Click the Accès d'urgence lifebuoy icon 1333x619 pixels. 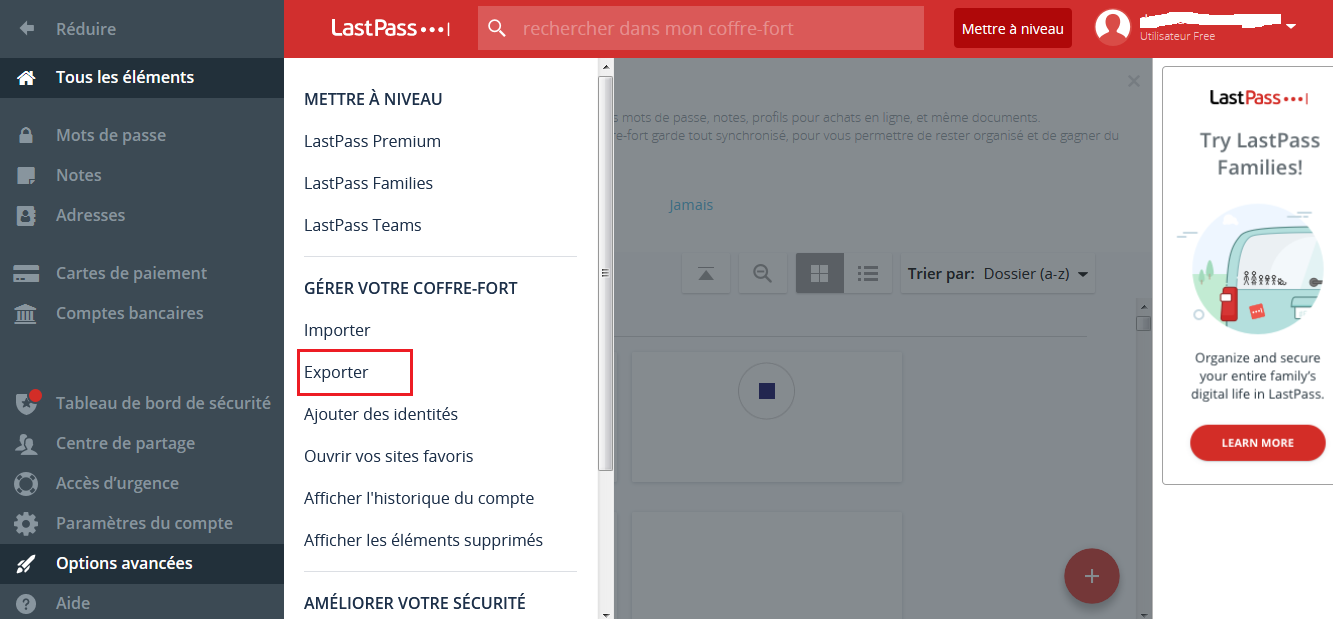[x=26, y=483]
